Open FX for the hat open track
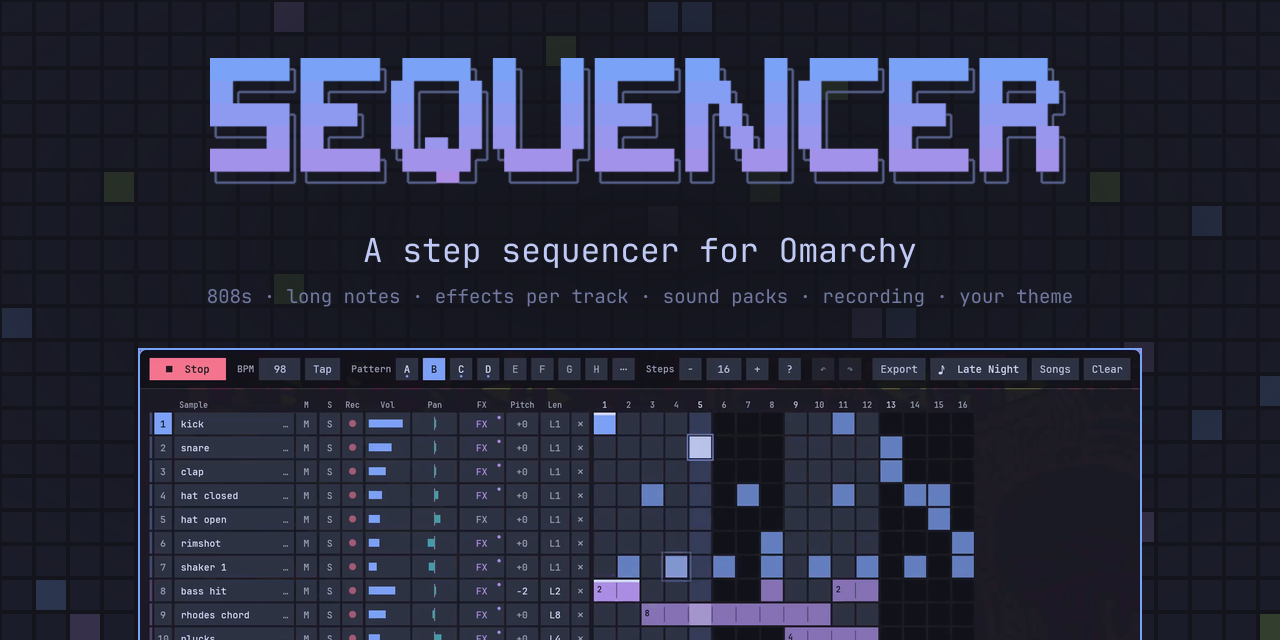Viewport: 1280px width, 640px height. point(482,520)
